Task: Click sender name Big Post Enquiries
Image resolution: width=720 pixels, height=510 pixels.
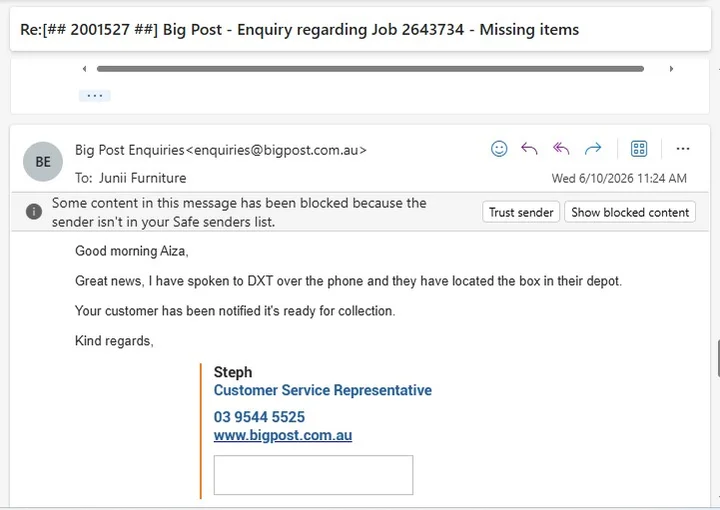Action: (x=129, y=150)
